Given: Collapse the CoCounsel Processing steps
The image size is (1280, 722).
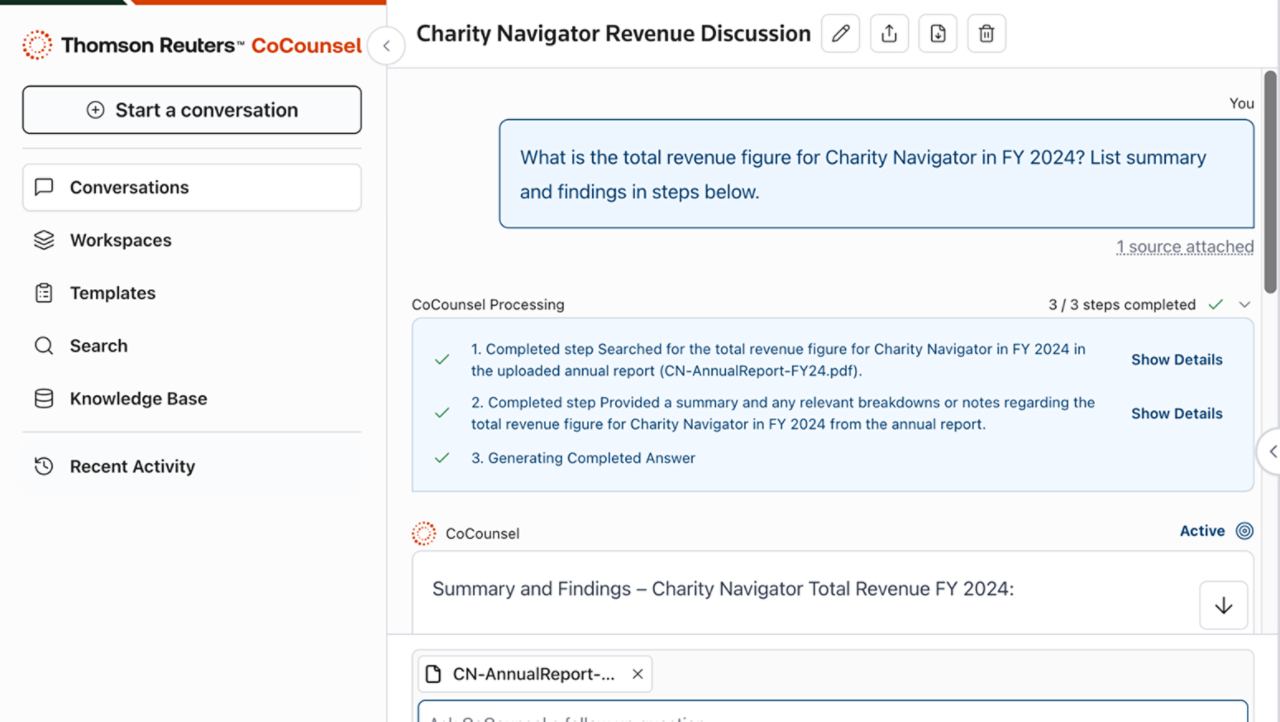Looking at the screenshot, I should (1244, 305).
